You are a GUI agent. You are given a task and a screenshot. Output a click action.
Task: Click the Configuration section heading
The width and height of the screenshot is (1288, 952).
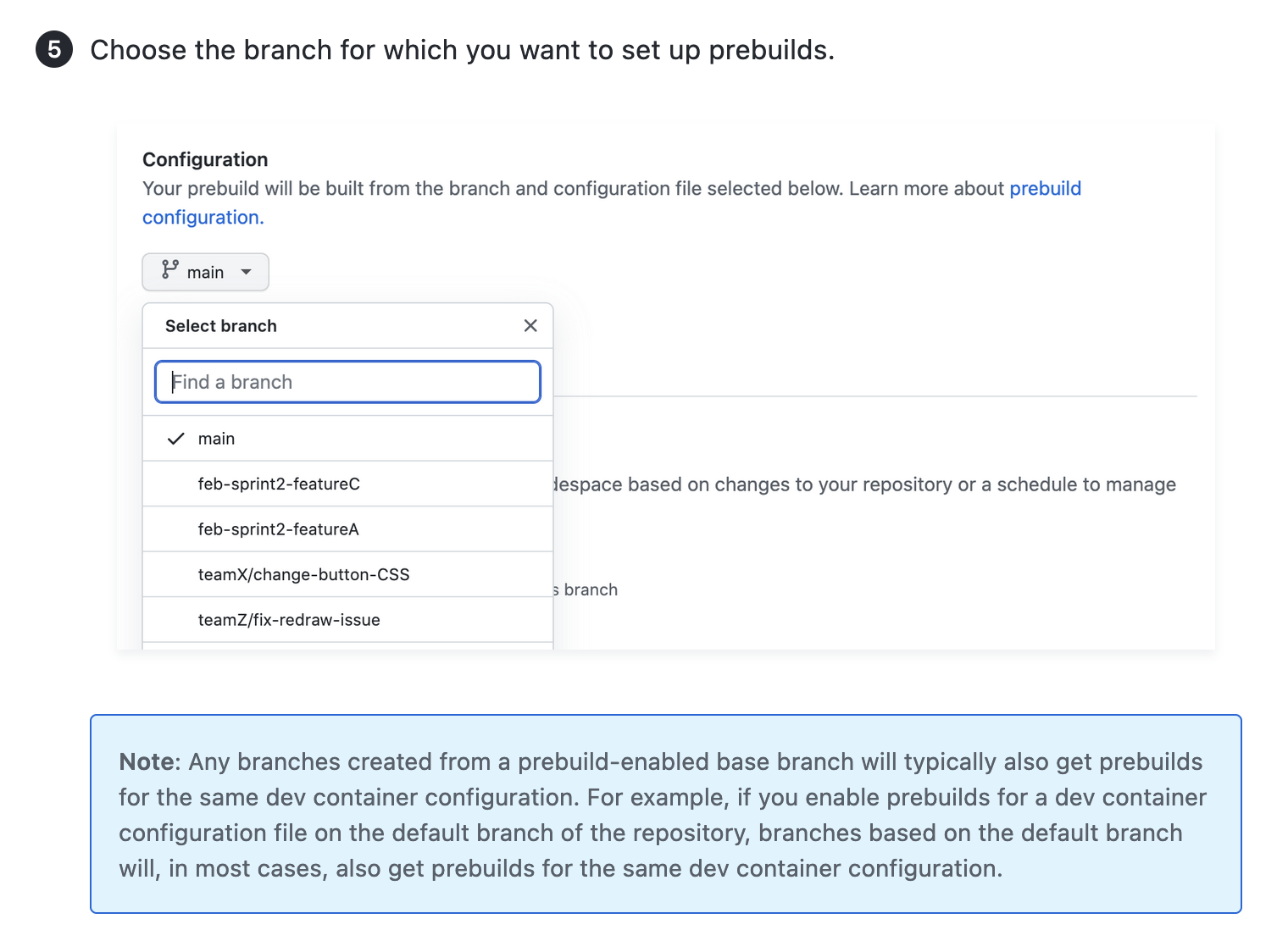click(x=205, y=159)
